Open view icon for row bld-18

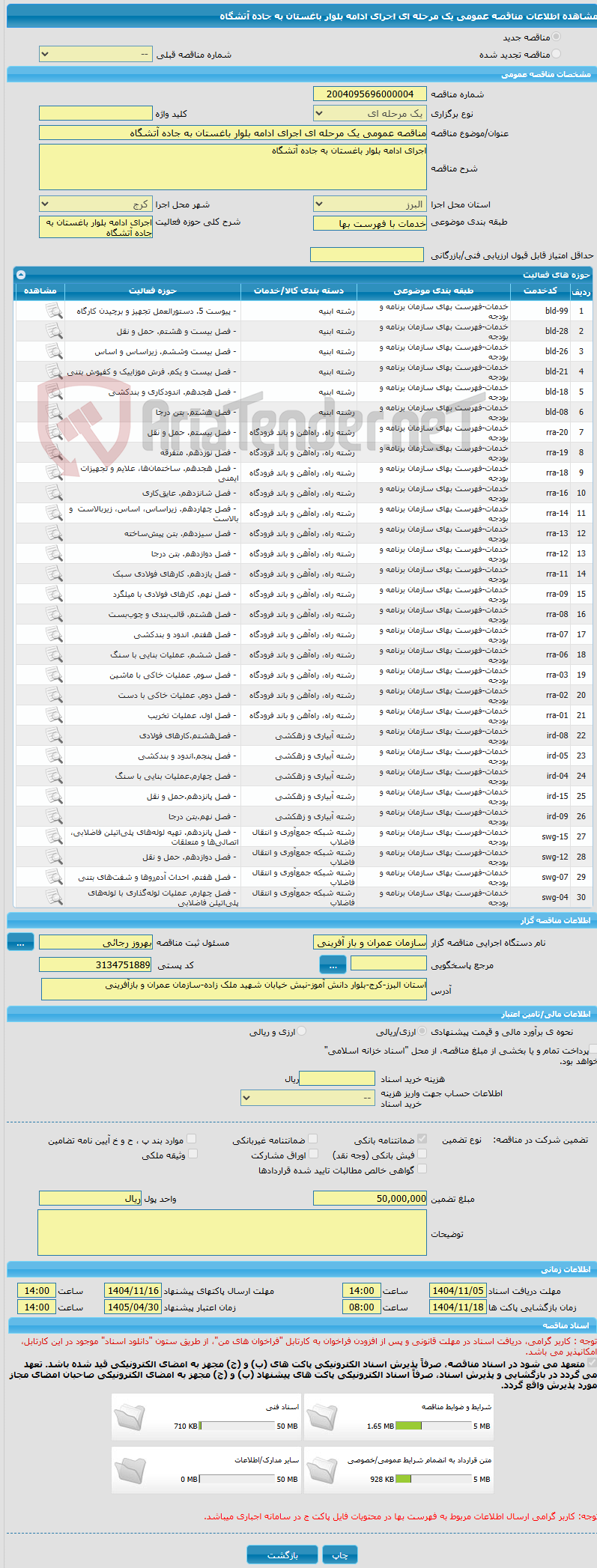[x=54, y=392]
